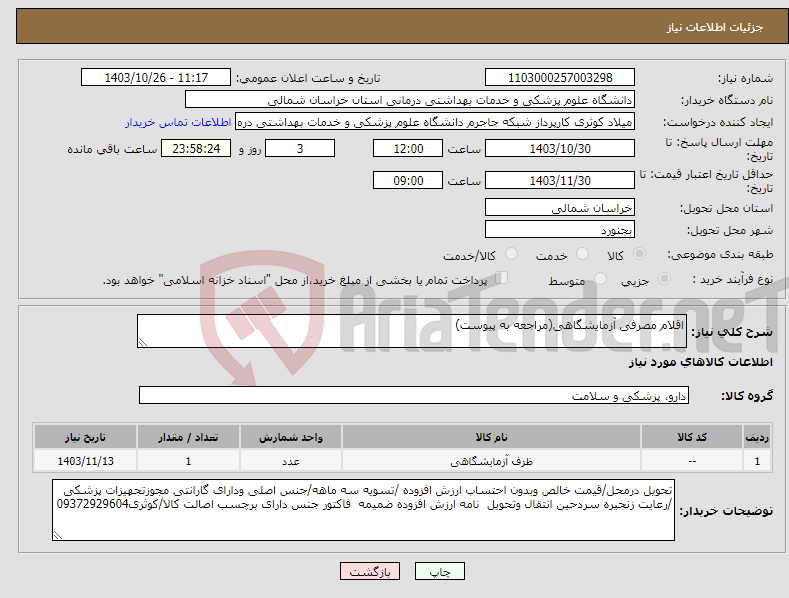Select the کالا radio button

point(640,254)
